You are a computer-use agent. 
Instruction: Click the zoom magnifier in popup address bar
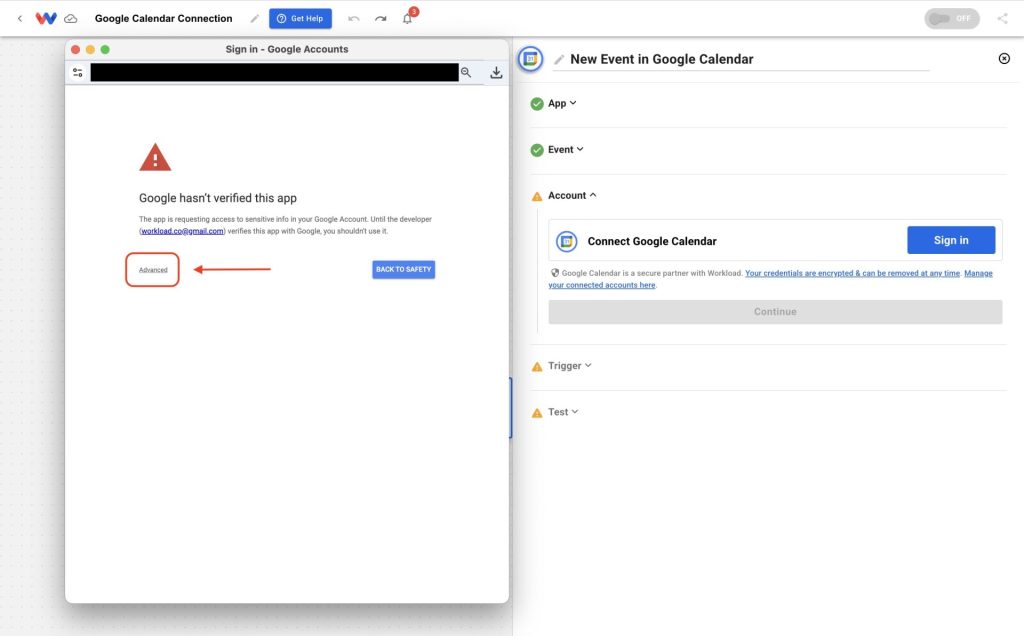click(466, 72)
